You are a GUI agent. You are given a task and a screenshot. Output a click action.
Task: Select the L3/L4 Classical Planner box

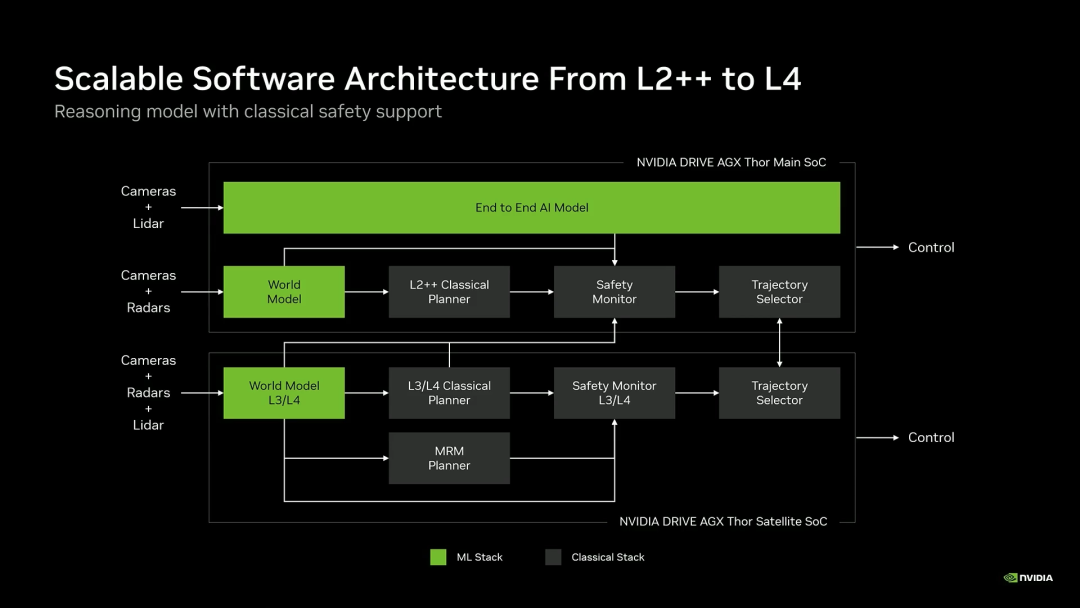coord(449,393)
